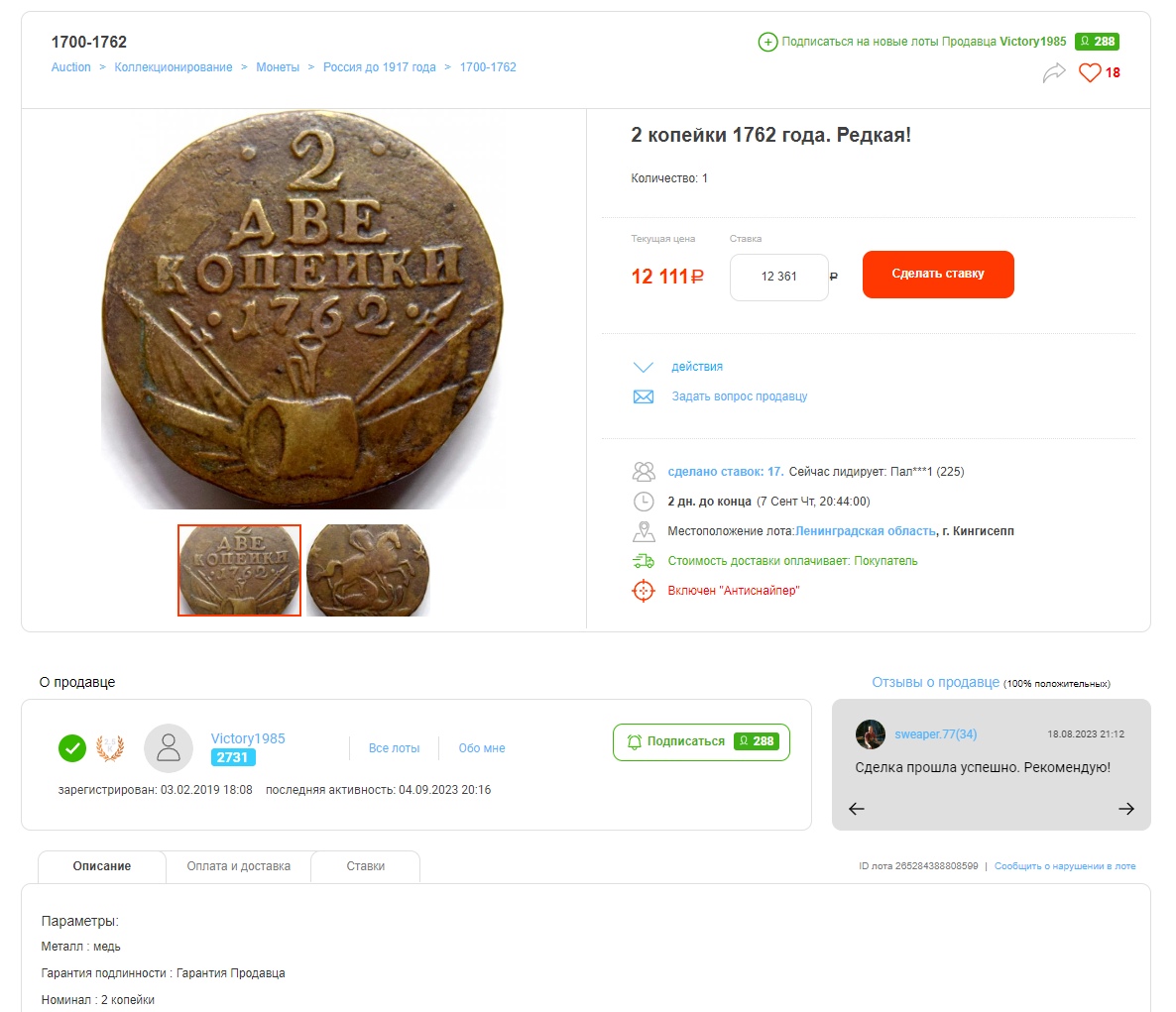Switch to the 'Ставки' tab
The image size is (1176, 1012).
[x=366, y=866]
